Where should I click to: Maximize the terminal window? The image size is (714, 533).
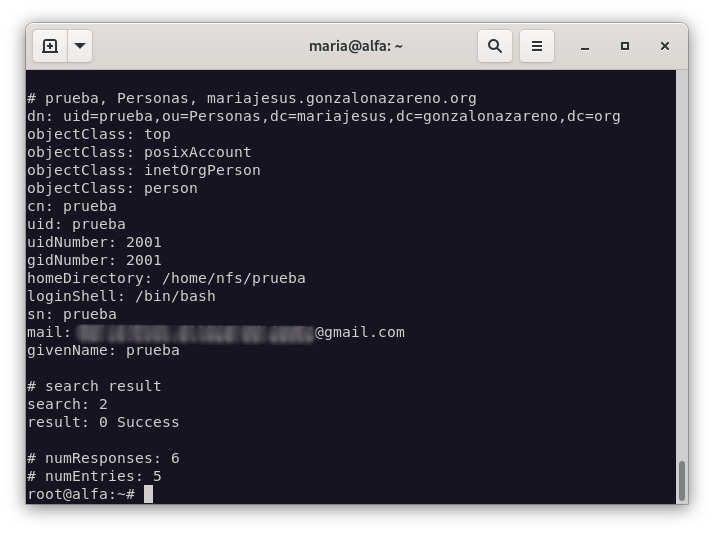pos(625,46)
